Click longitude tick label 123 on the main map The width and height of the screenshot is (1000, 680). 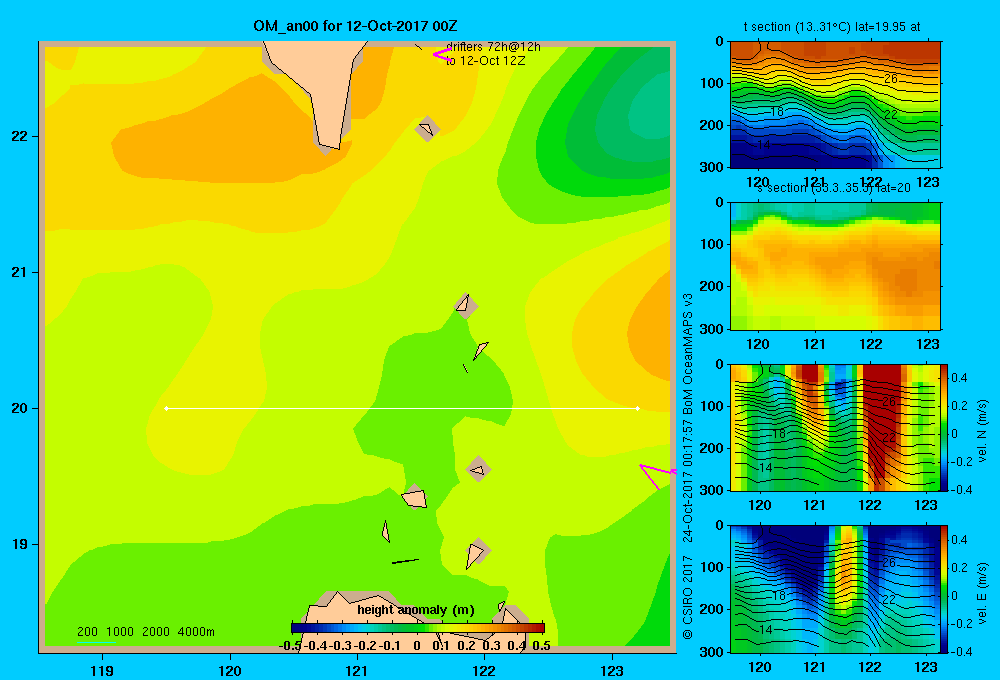[x=612, y=670]
